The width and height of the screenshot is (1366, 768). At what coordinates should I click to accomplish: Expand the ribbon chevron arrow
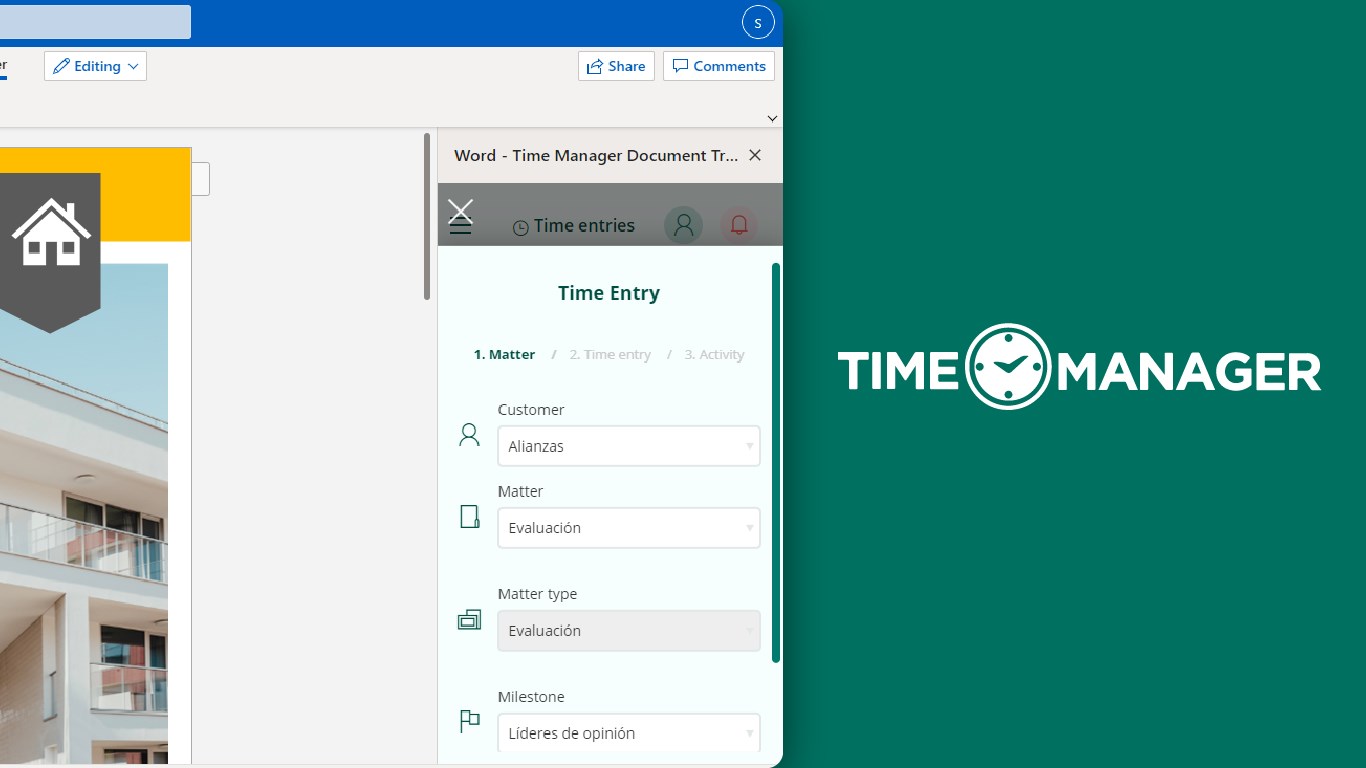772,118
